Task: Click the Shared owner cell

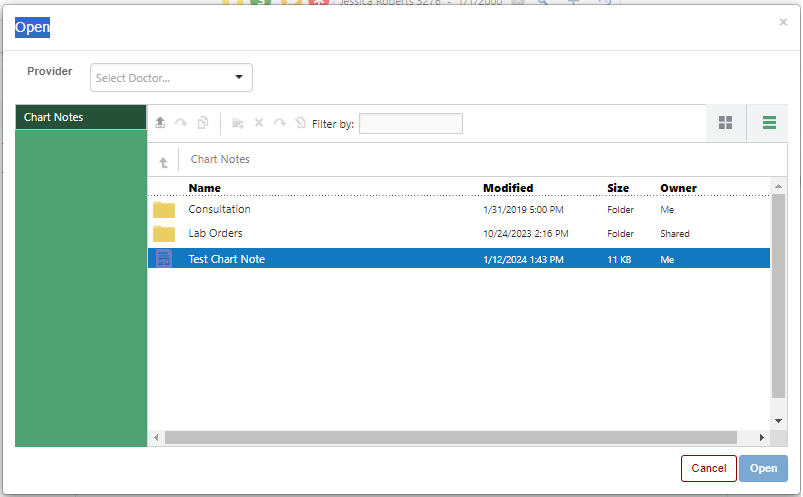Action: (674, 234)
